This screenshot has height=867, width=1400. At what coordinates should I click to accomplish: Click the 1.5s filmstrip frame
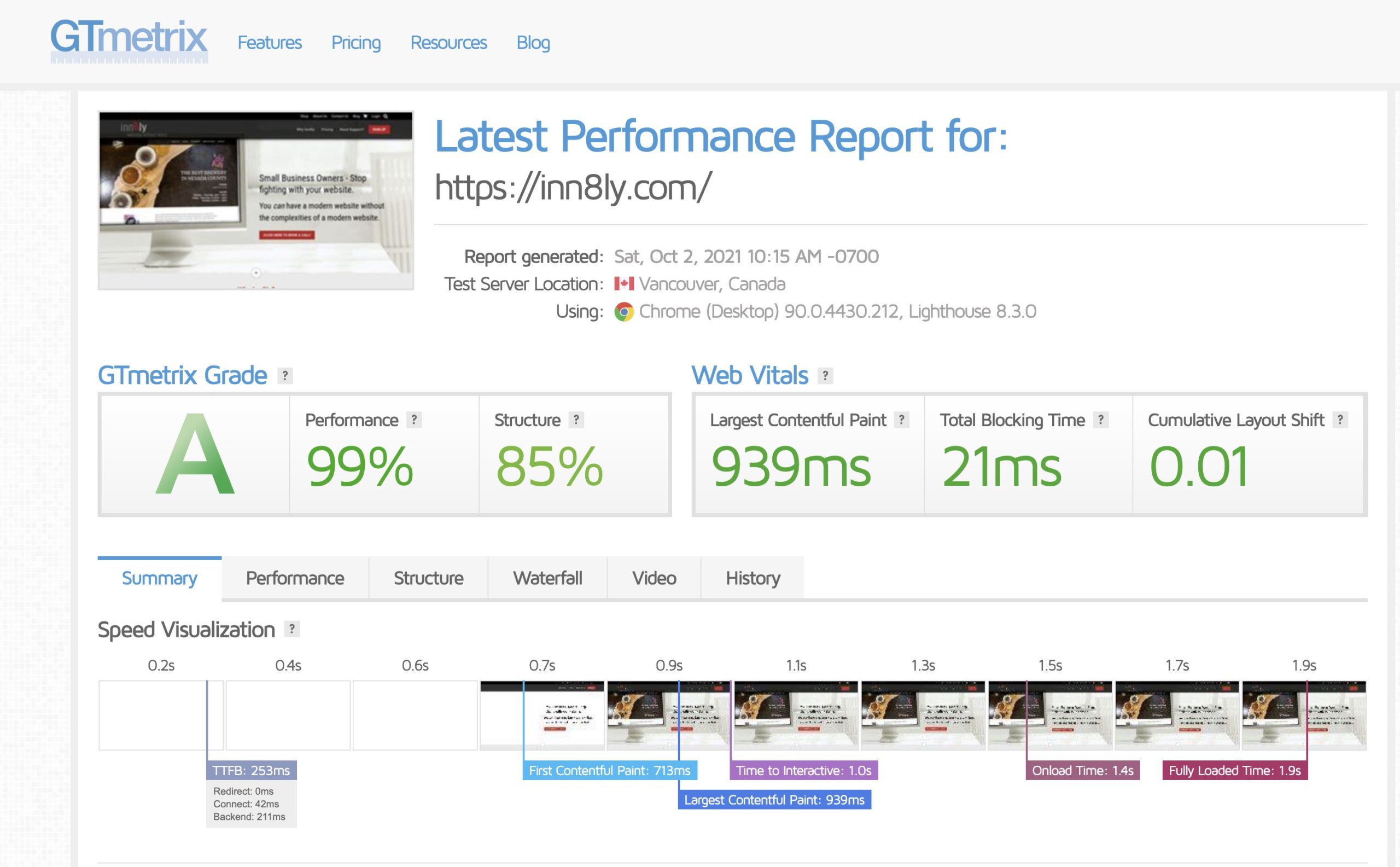click(1051, 715)
